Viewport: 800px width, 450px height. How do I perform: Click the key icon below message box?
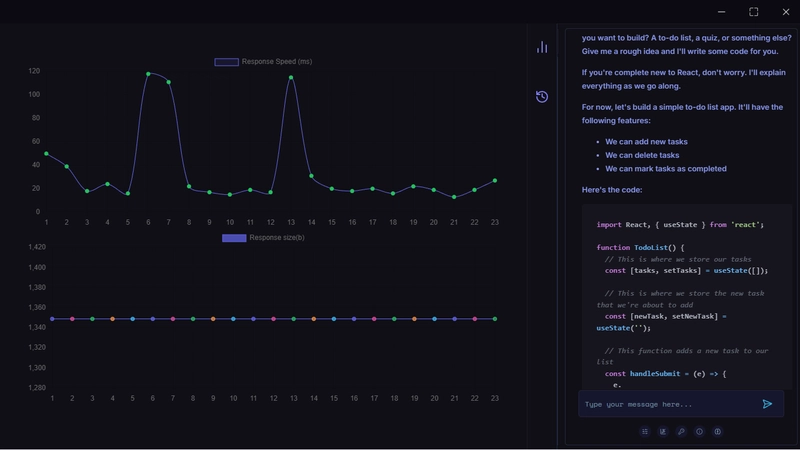(x=681, y=432)
